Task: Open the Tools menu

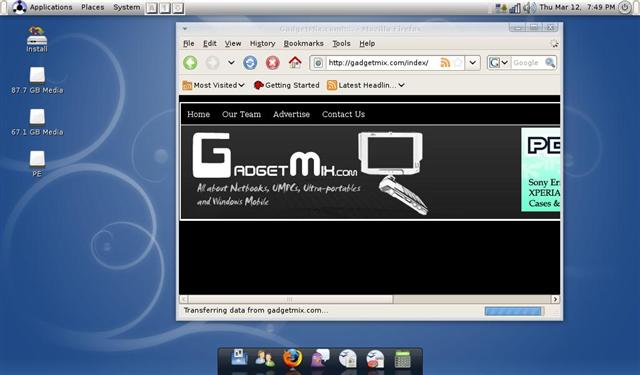Action: pyautogui.click(x=341, y=43)
